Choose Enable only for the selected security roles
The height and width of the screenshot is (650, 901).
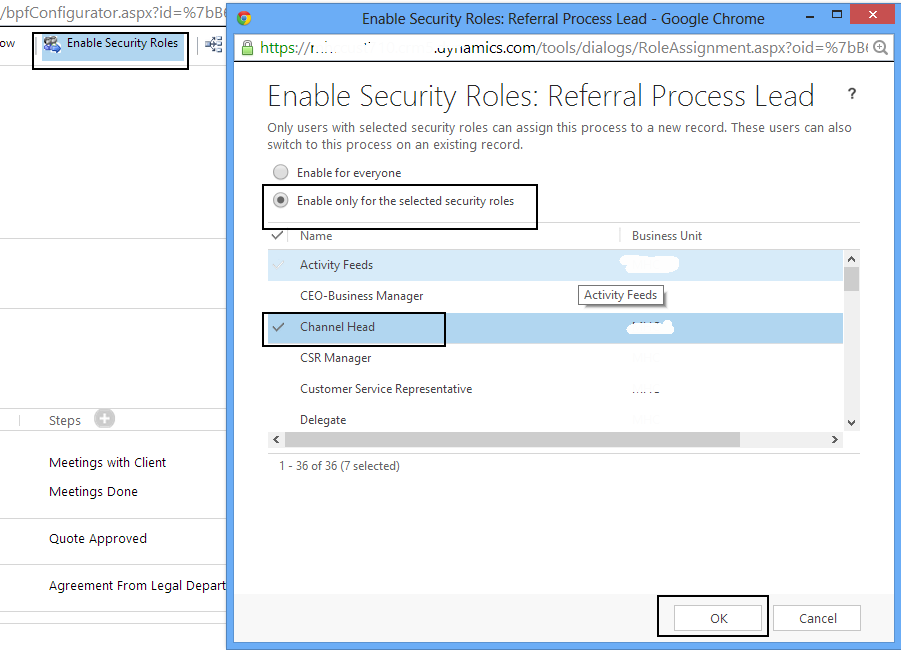point(281,200)
